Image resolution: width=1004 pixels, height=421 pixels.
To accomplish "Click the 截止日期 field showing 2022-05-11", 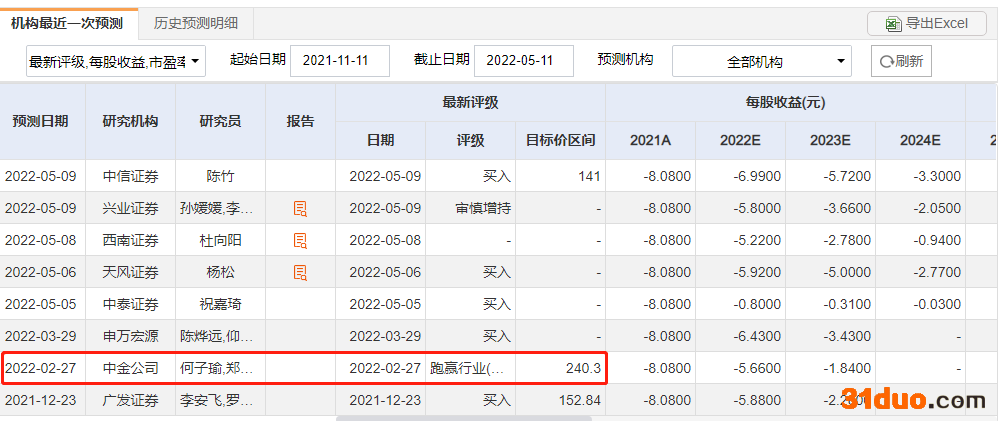I will [523, 61].
